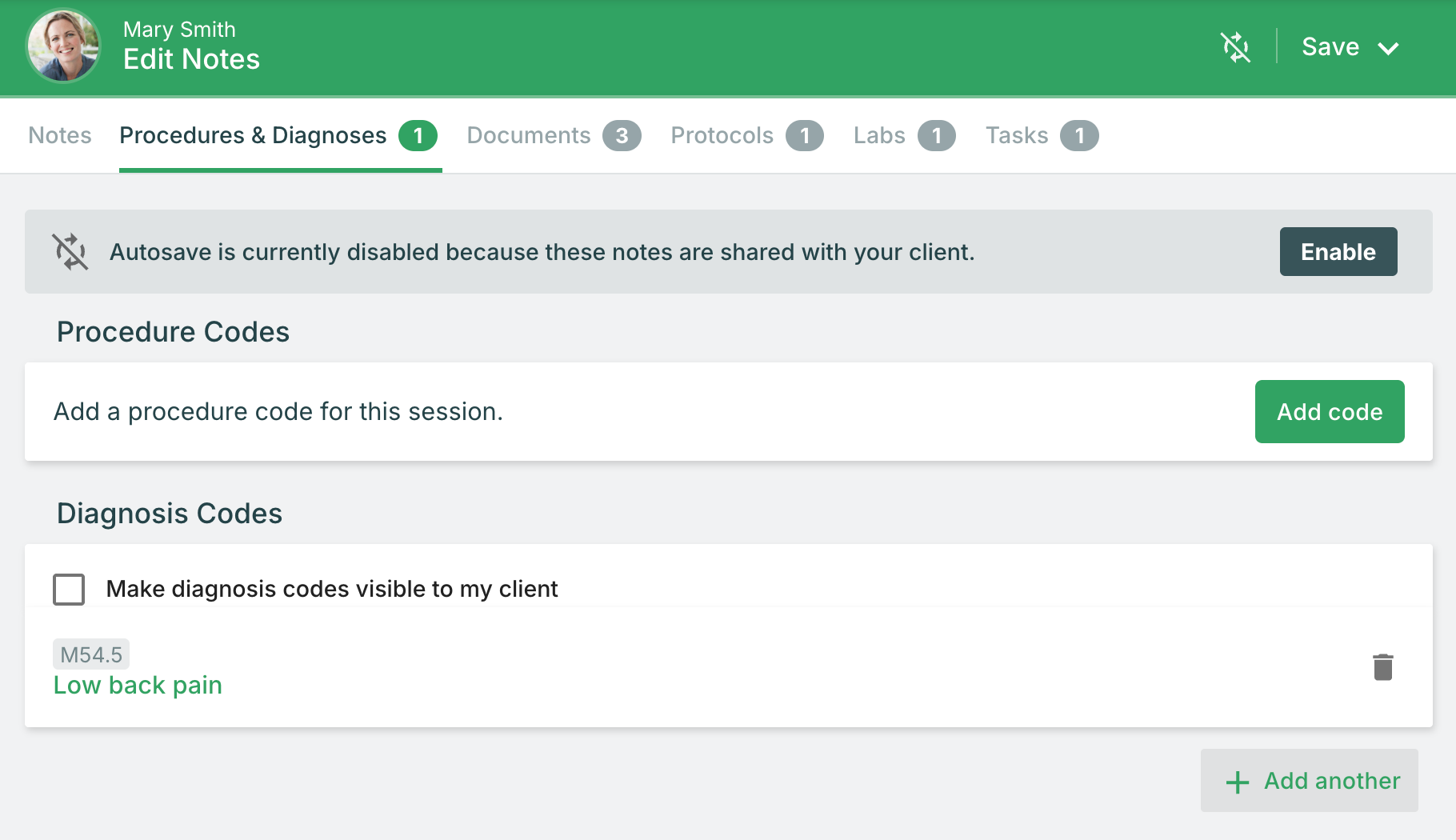Click the Tasks count badge
This screenshot has height=840, width=1456.
tap(1079, 136)
